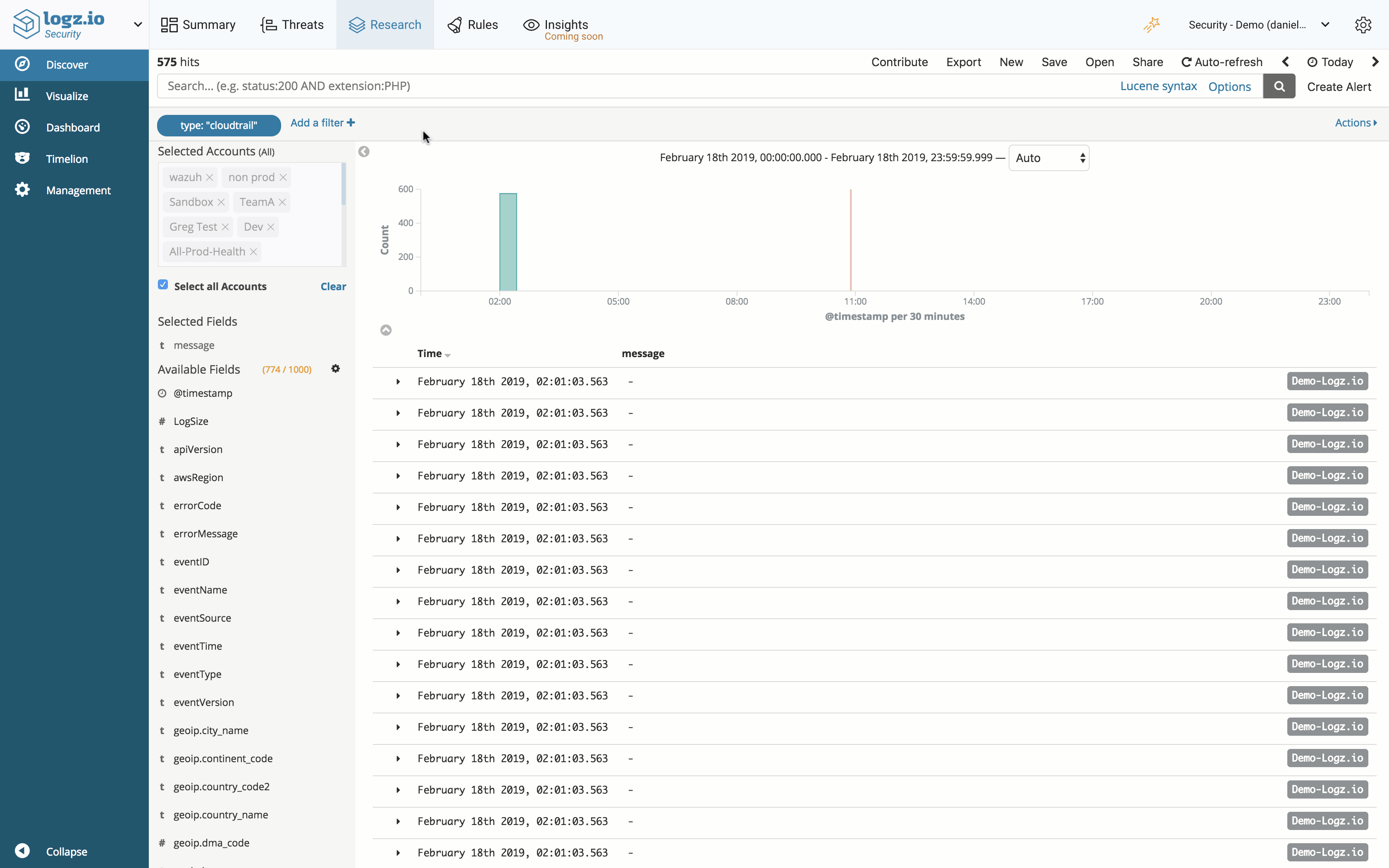The width and height of the screenshot is (1389, 868).
Task: Click Save in the toolbar
Action: pyautogui.click(x=1054, y=62)
